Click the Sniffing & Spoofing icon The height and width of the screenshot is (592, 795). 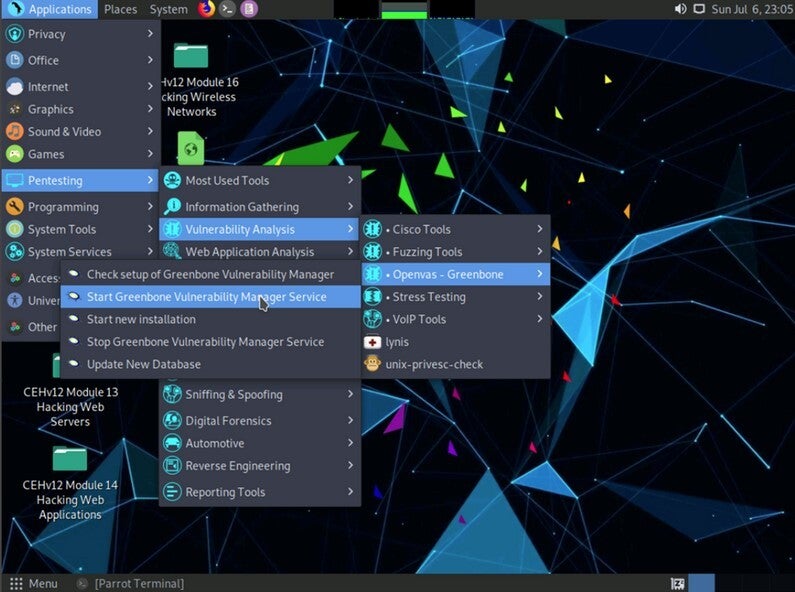pos(172,394)
